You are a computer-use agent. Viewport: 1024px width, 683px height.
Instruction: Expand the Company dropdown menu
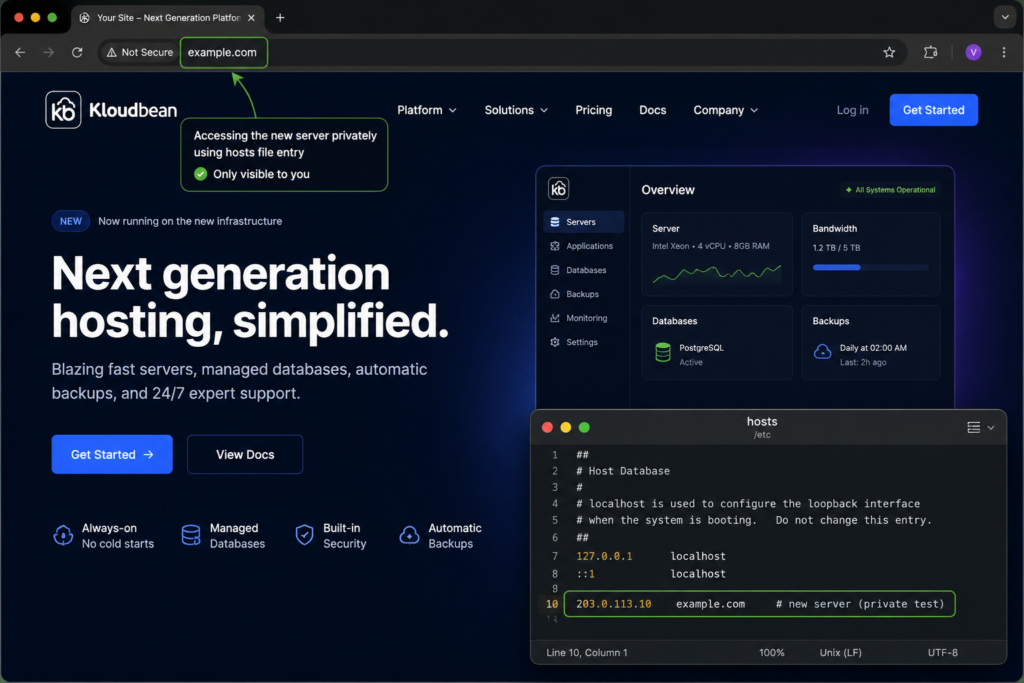726,110
